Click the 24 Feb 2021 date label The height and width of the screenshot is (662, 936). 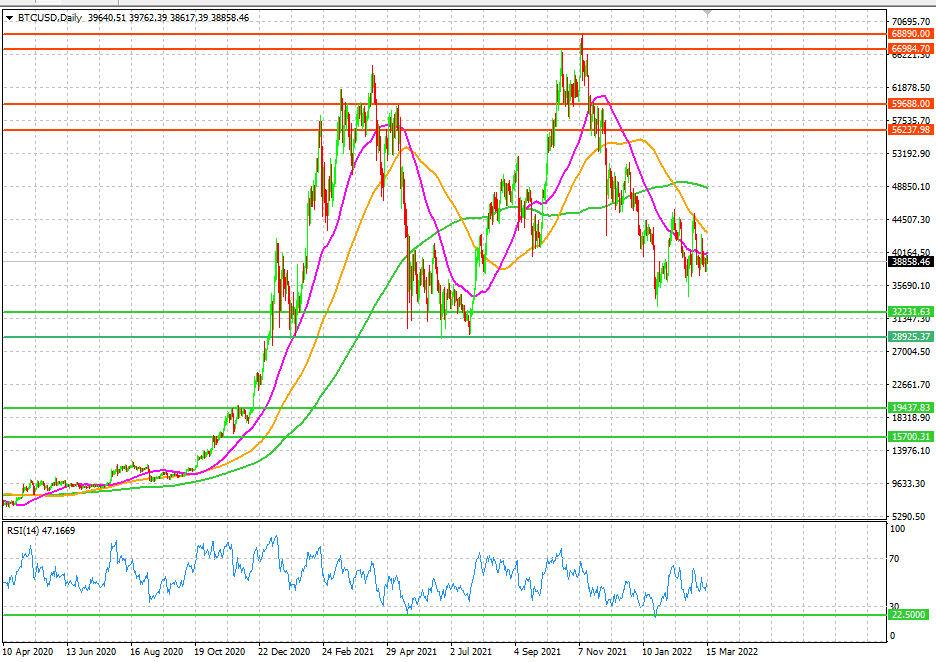pyautogui.click(x=348, y=652)
